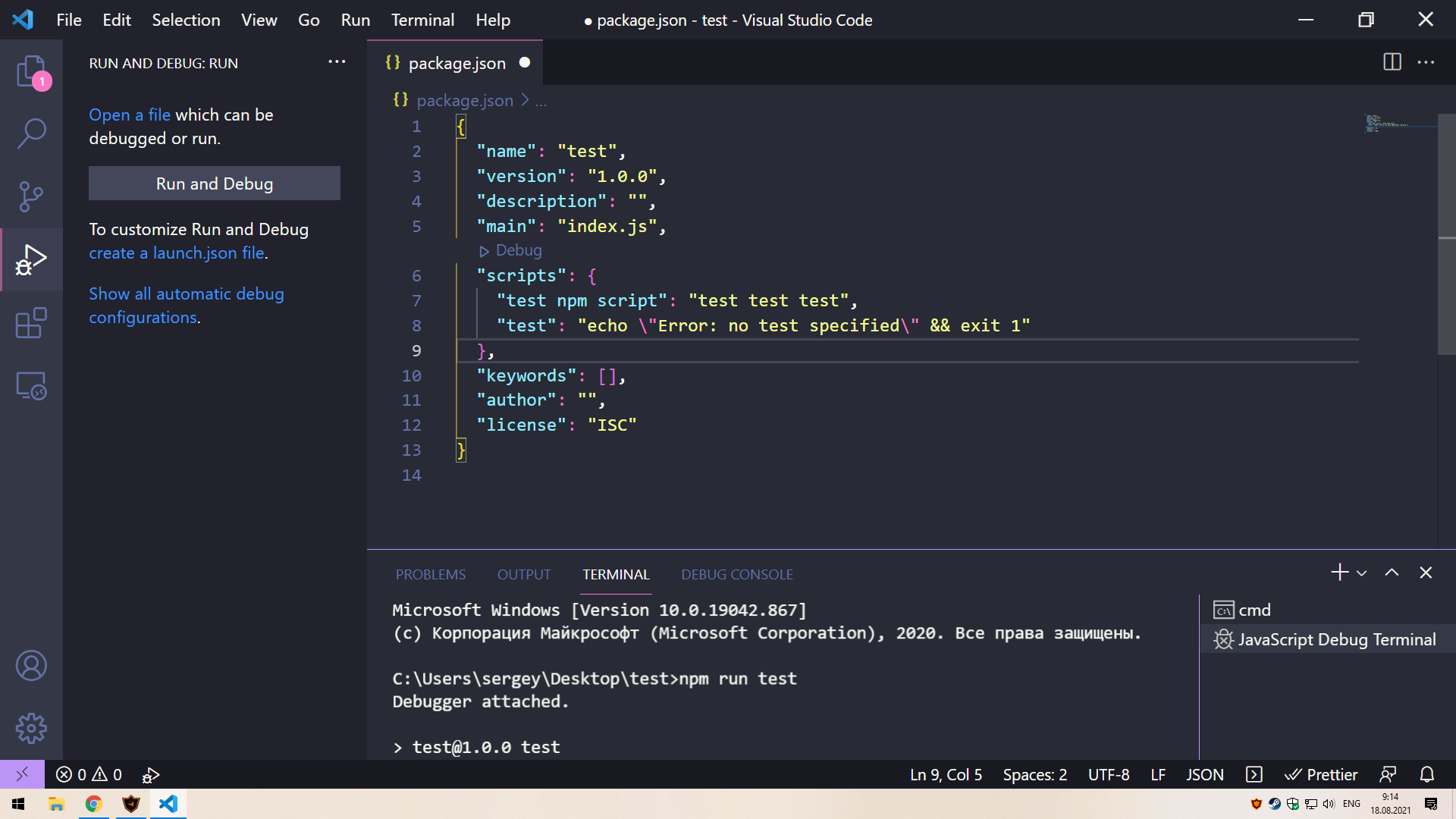This screenshot has width=1456, height=819.
Task: Toggle the panel maximize chevron
Action: pyautogui.click(x=1392, y=573)
